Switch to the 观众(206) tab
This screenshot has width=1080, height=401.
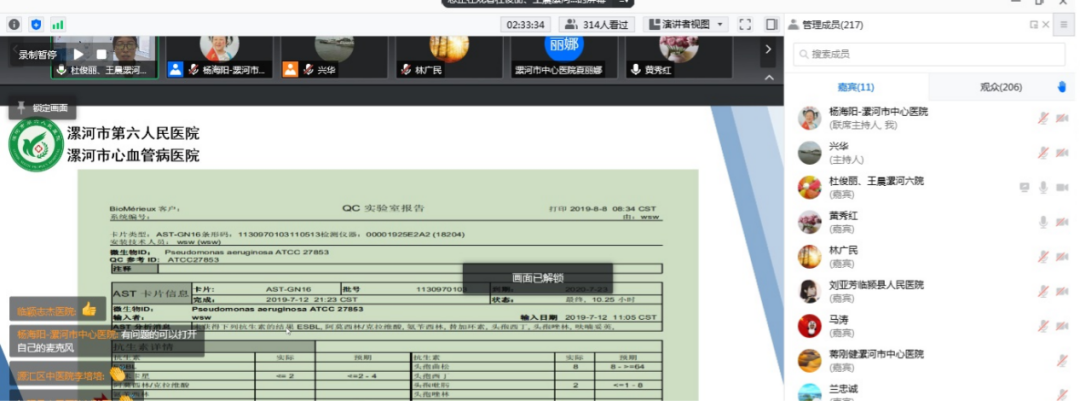1000,87
